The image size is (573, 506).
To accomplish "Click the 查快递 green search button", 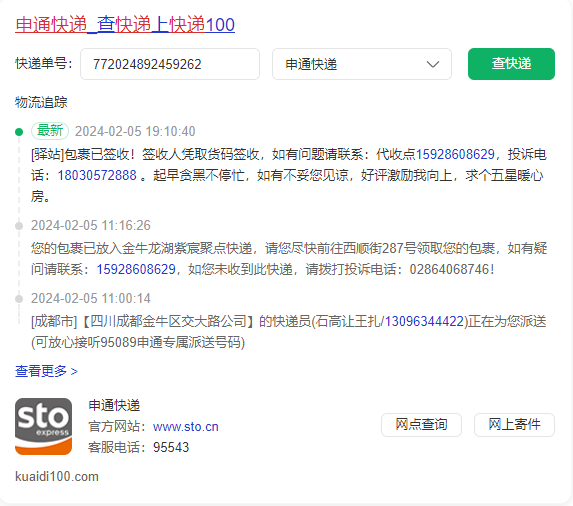I will coord(511,64).
